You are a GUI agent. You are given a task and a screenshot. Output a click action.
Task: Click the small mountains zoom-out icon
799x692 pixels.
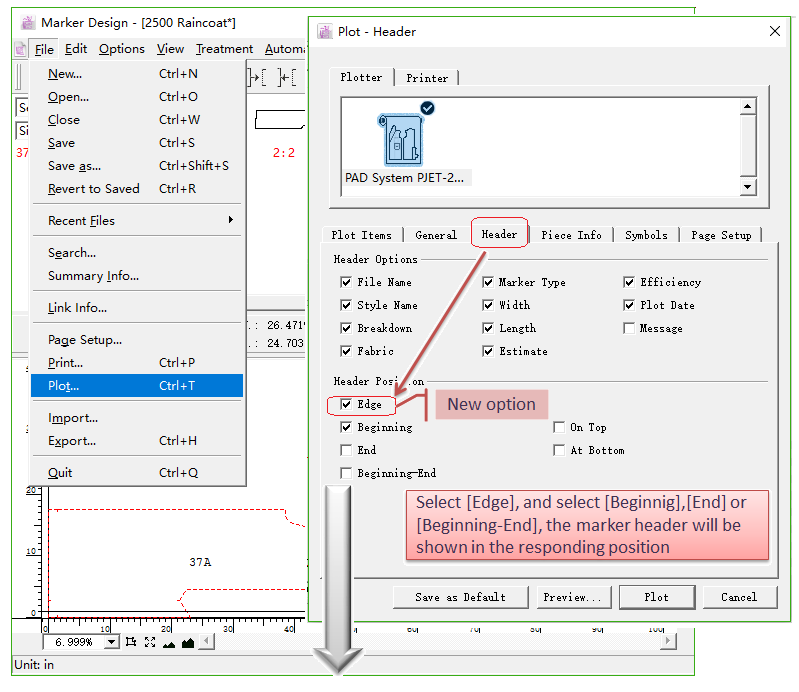click(x=169, y=644)
